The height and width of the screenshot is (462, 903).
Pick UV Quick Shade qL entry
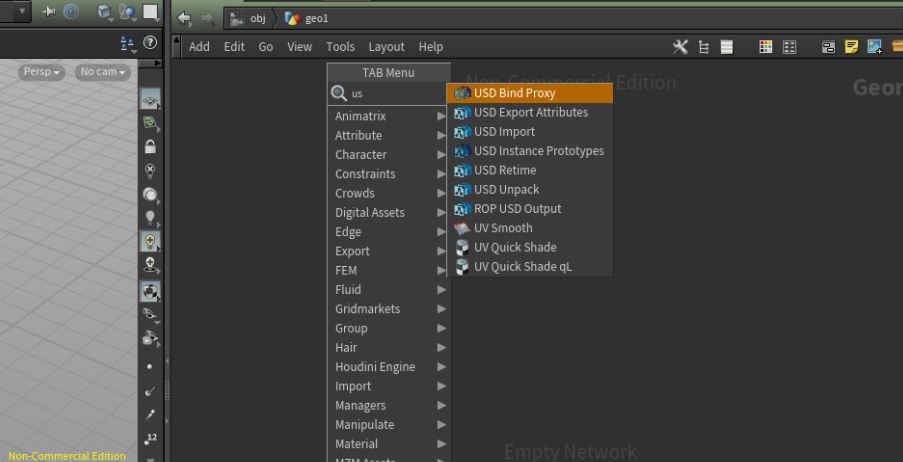(523, 267)
